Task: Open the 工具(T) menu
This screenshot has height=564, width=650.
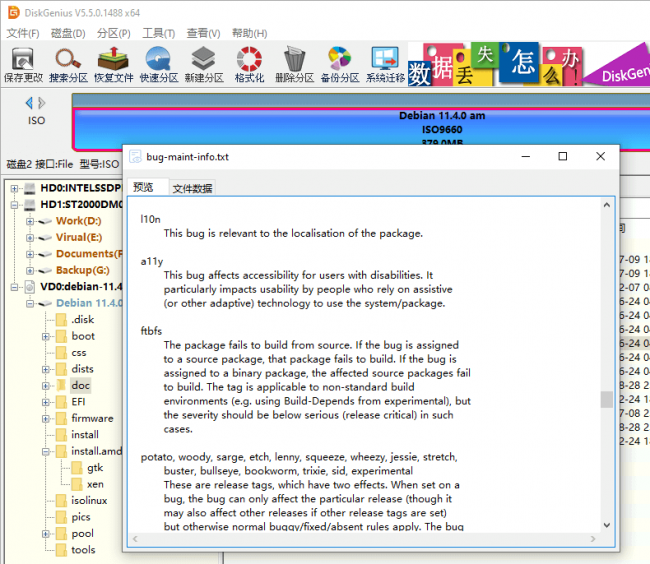Action: click(x=159, y=33)
